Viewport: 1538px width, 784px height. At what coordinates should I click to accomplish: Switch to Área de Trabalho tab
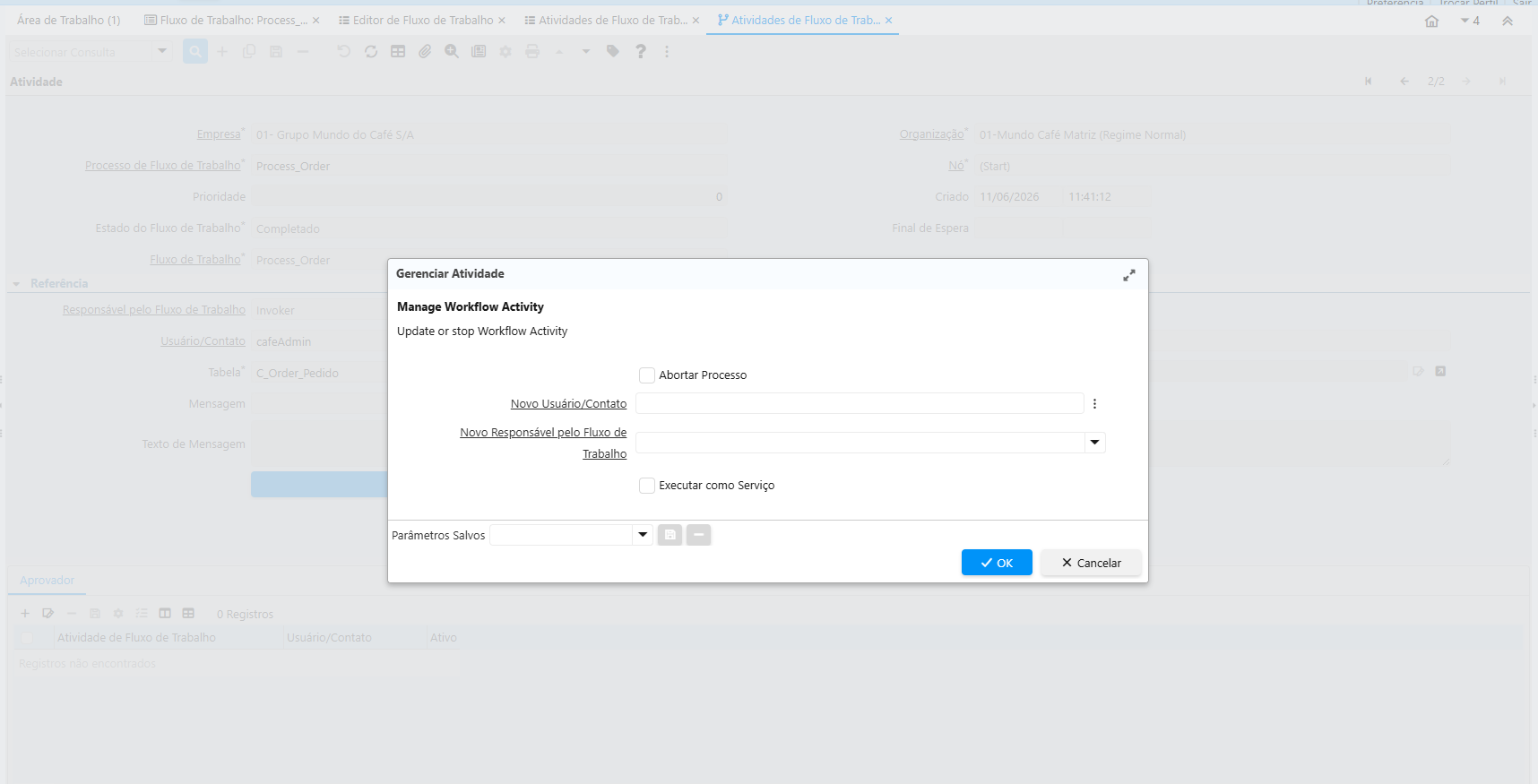[69, 21]
